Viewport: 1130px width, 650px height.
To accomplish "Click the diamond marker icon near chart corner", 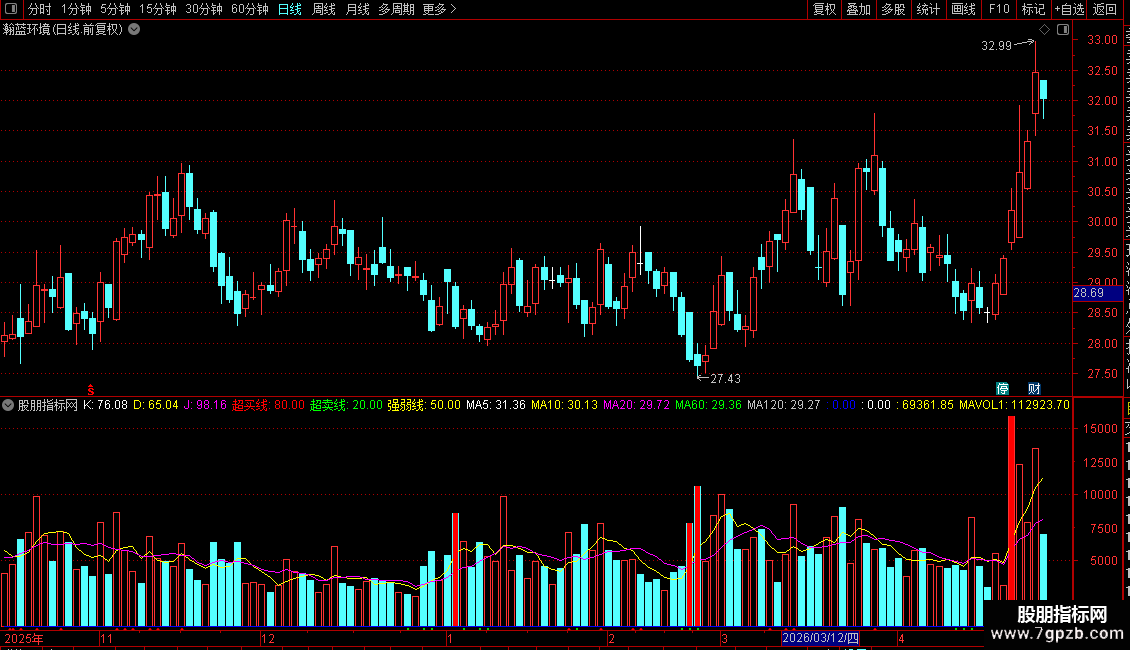I will coord(1044,30).
